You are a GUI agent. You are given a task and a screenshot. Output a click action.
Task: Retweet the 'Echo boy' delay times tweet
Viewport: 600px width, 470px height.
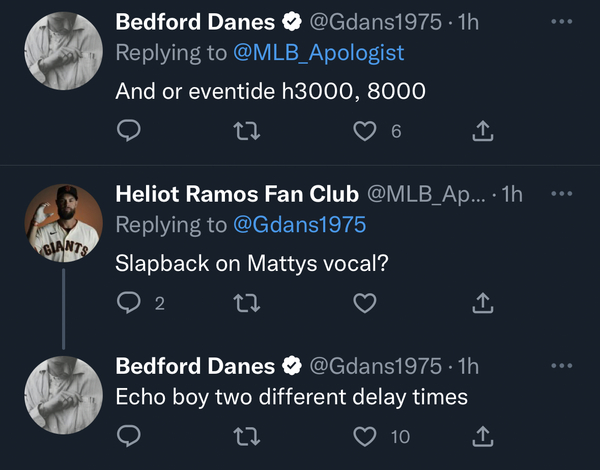click(x=247, y=436)
